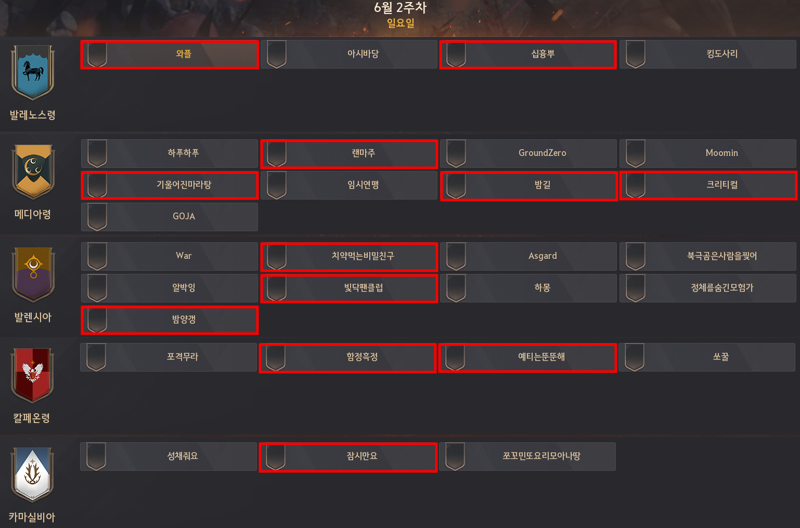Choose the 밤양갱 guild entry
The image size is (800, 528).
point(169,320)
